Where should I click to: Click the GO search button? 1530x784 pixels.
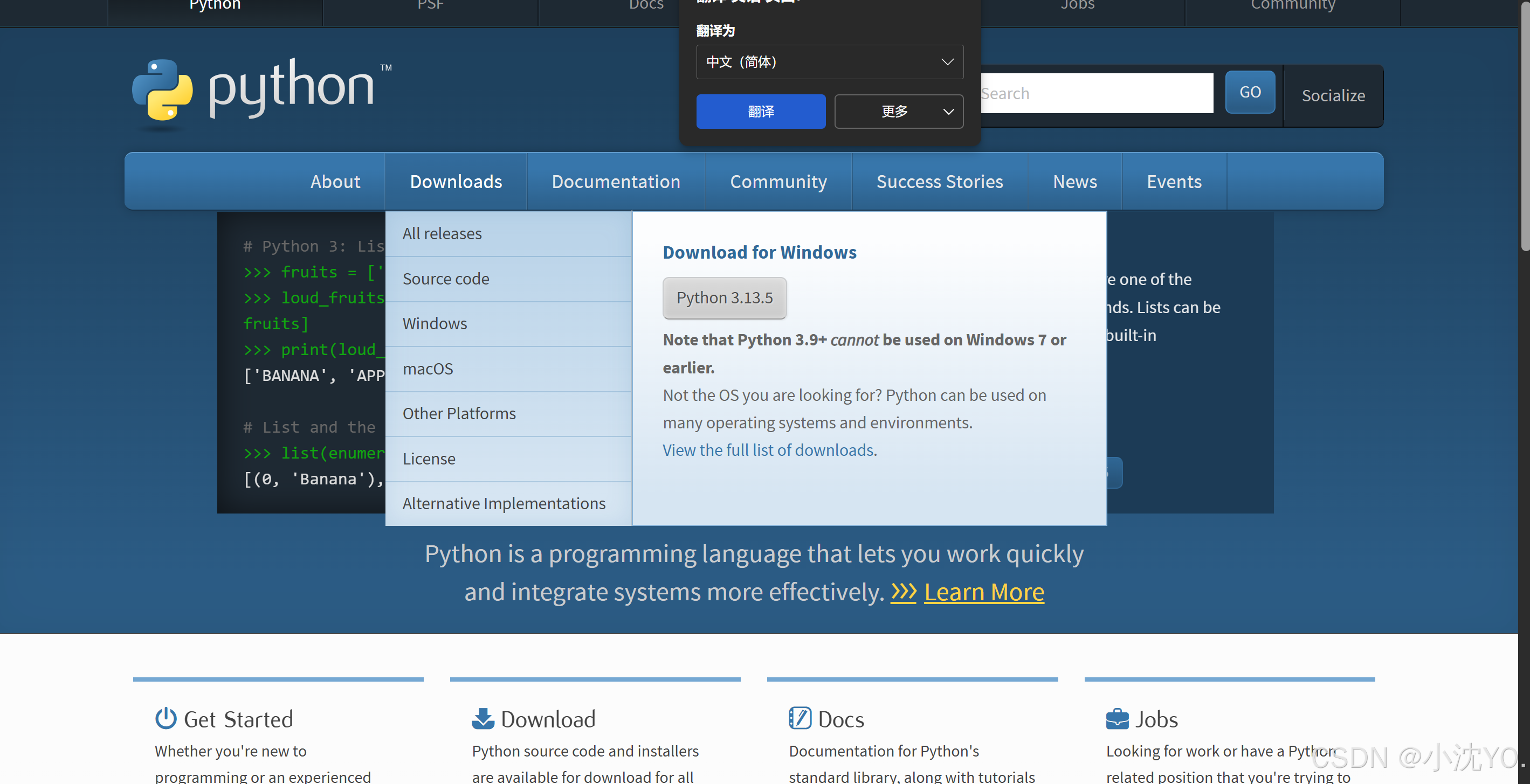click(x=1250, y=92)
